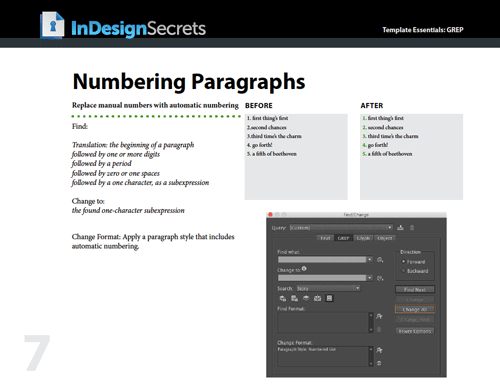Click Specify attributes to find icon

(x=379, y=316)
